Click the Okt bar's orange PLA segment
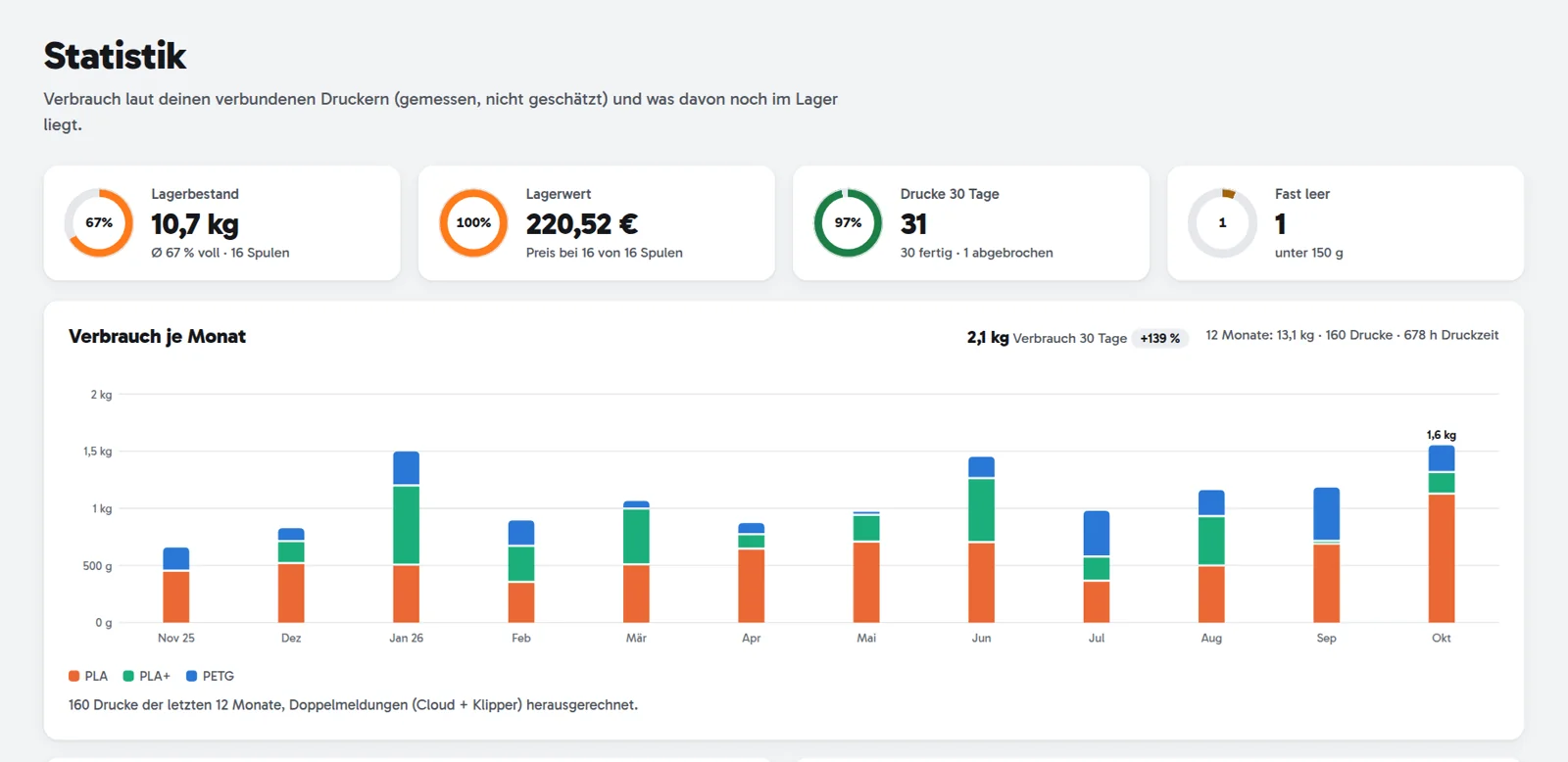Screen dimensions: 1568x762 point(1442,558)
